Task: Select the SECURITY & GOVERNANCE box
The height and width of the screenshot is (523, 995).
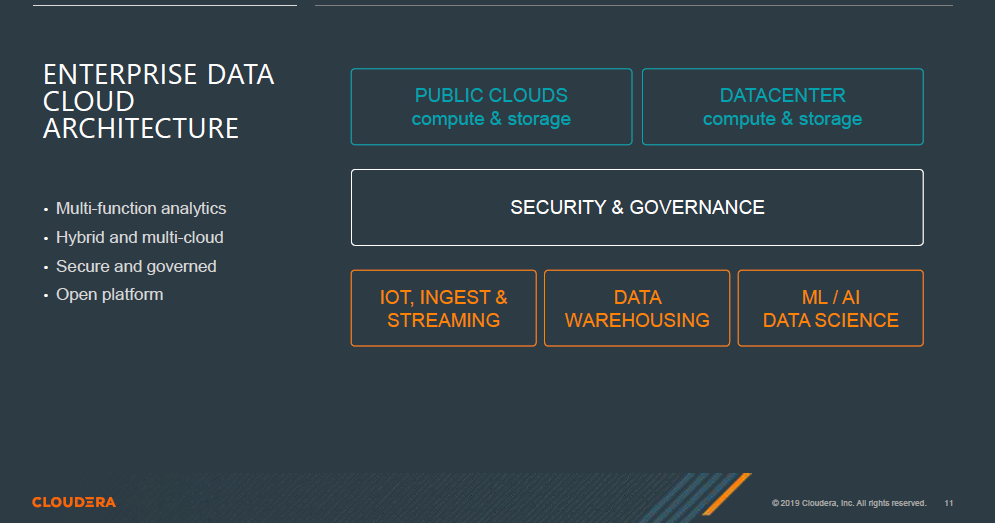Action: pyautogui.click(x=637, y=208)
